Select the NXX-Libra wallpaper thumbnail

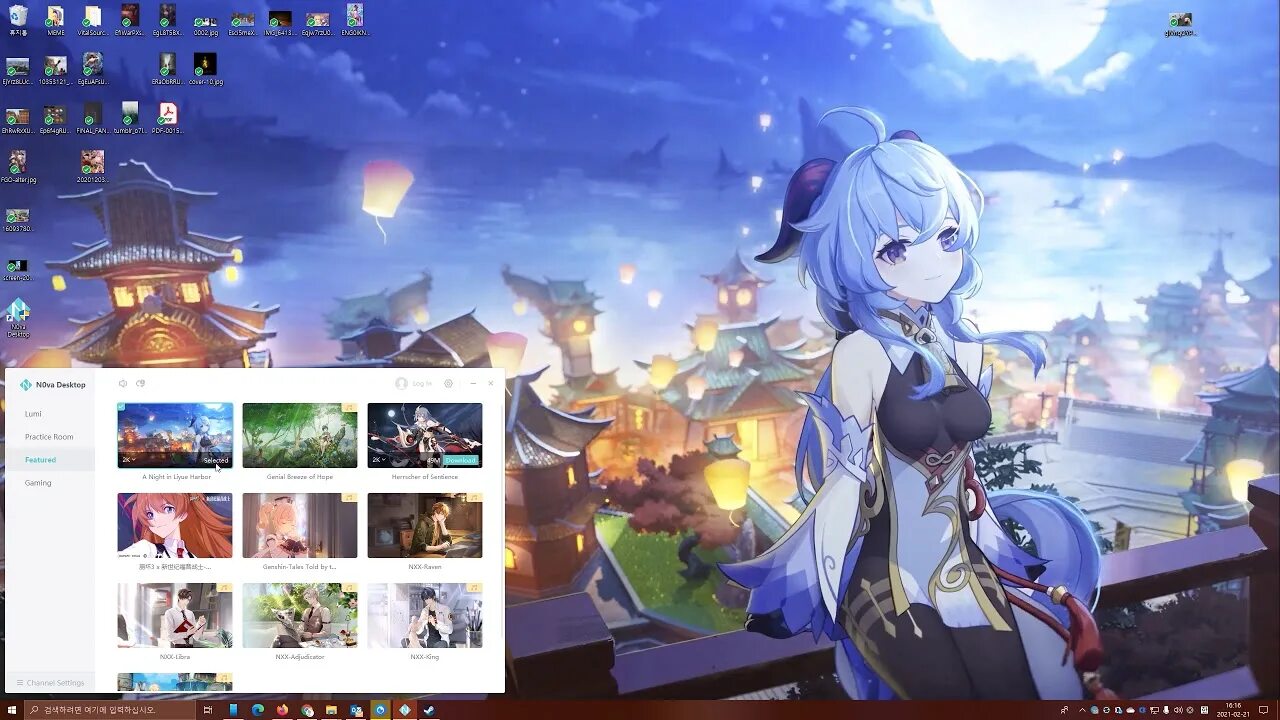(x=175, y=615)
